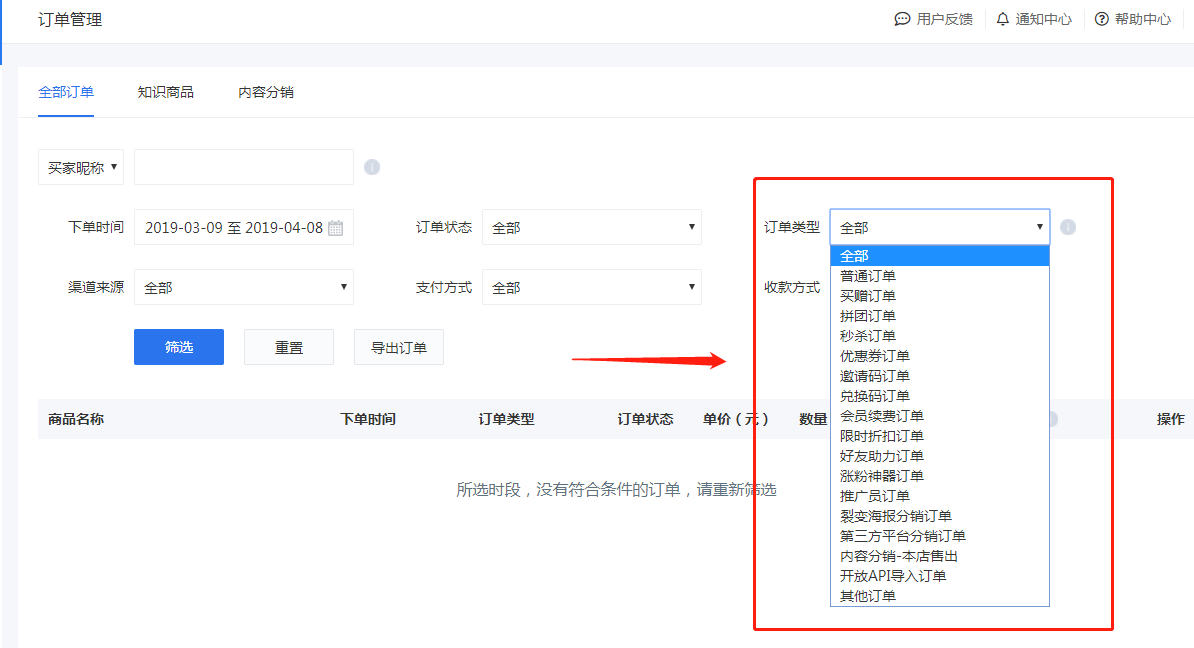The height and width of the screenshot is (648, 1194).
Task: Choose 会员续费订单 from the list
Action: [940, 416]
